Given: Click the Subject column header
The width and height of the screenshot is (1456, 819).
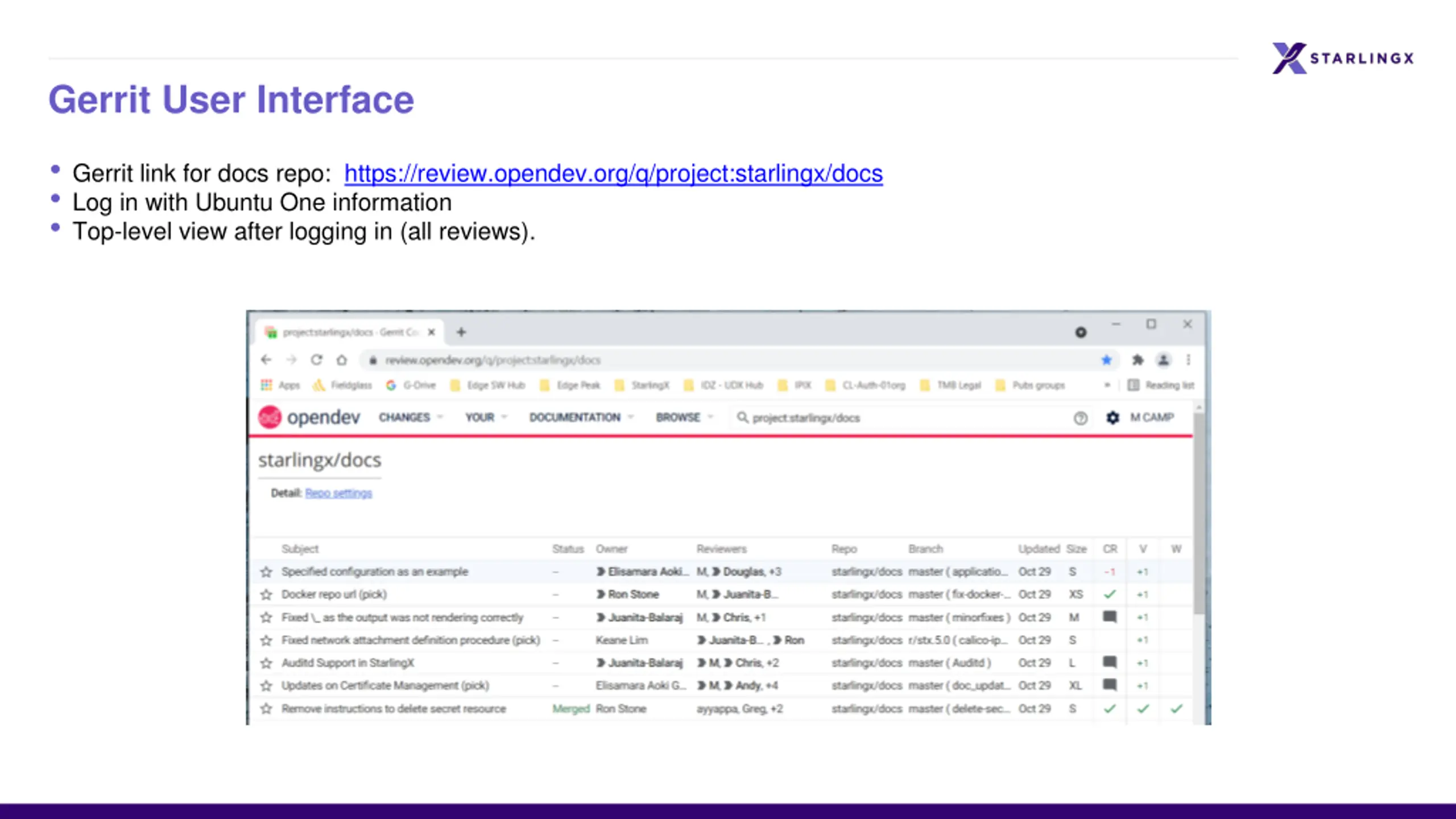Looking at the screenshot, I should (x=300, y=549).
